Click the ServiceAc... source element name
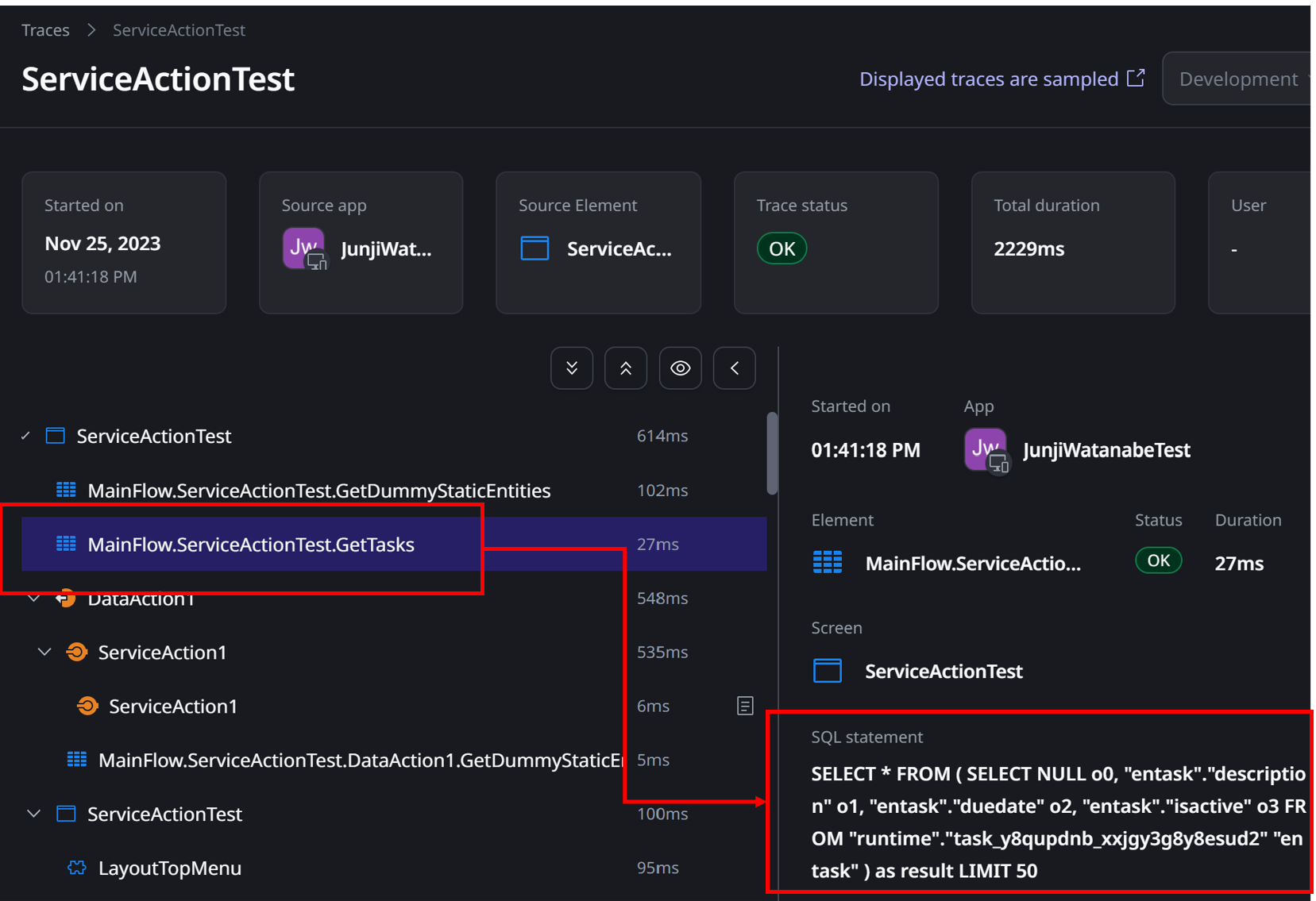This screenshot has height=901, width=1316. click(619, 249)
